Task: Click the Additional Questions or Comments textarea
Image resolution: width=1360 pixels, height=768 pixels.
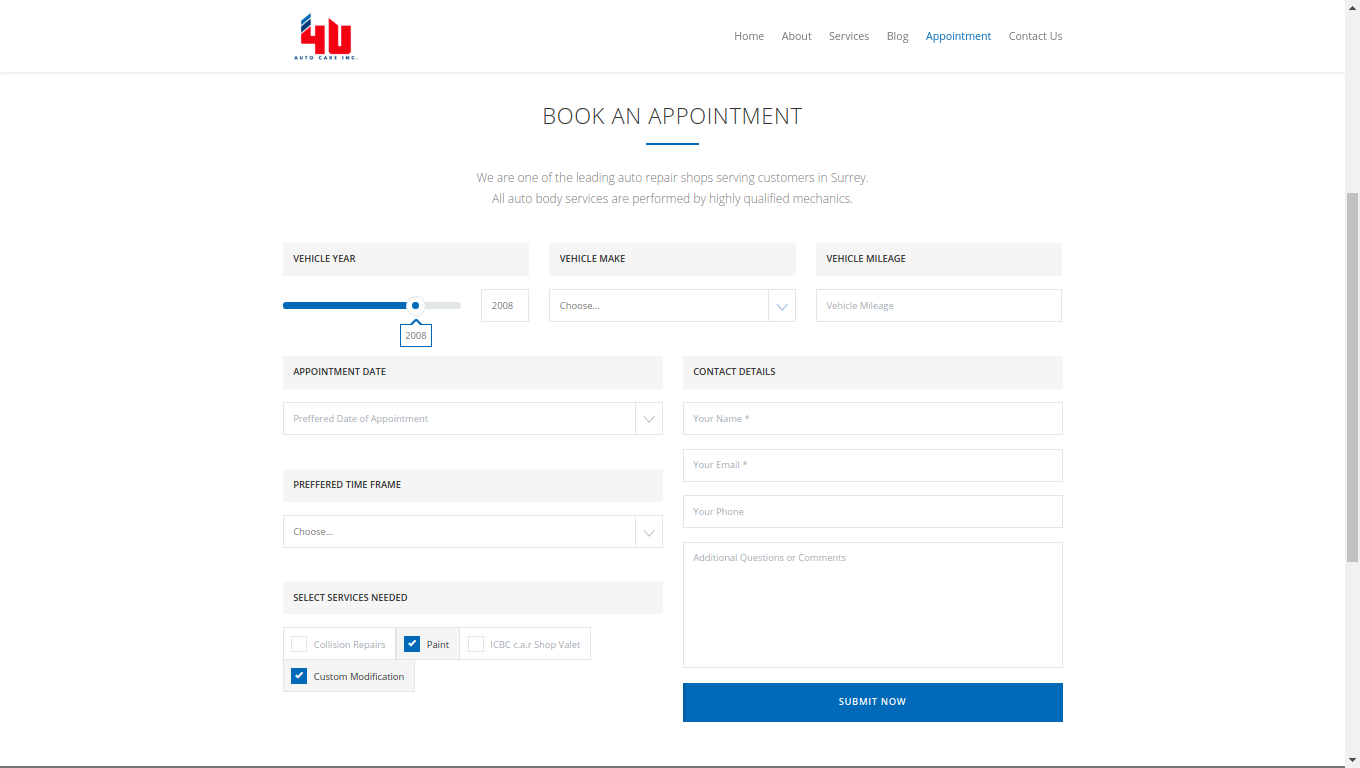Action: 872,604
